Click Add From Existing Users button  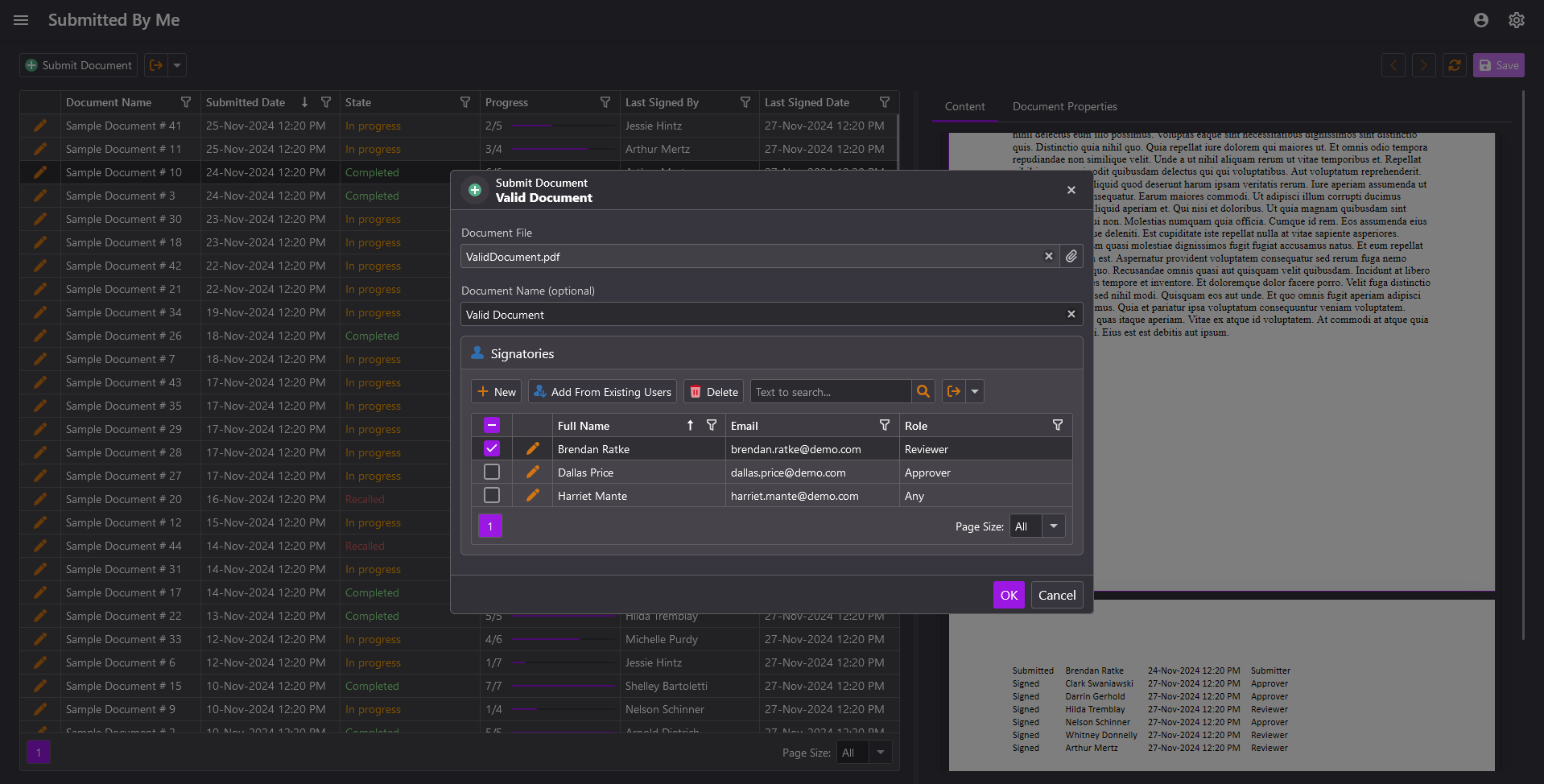click(x=602, y=391)
